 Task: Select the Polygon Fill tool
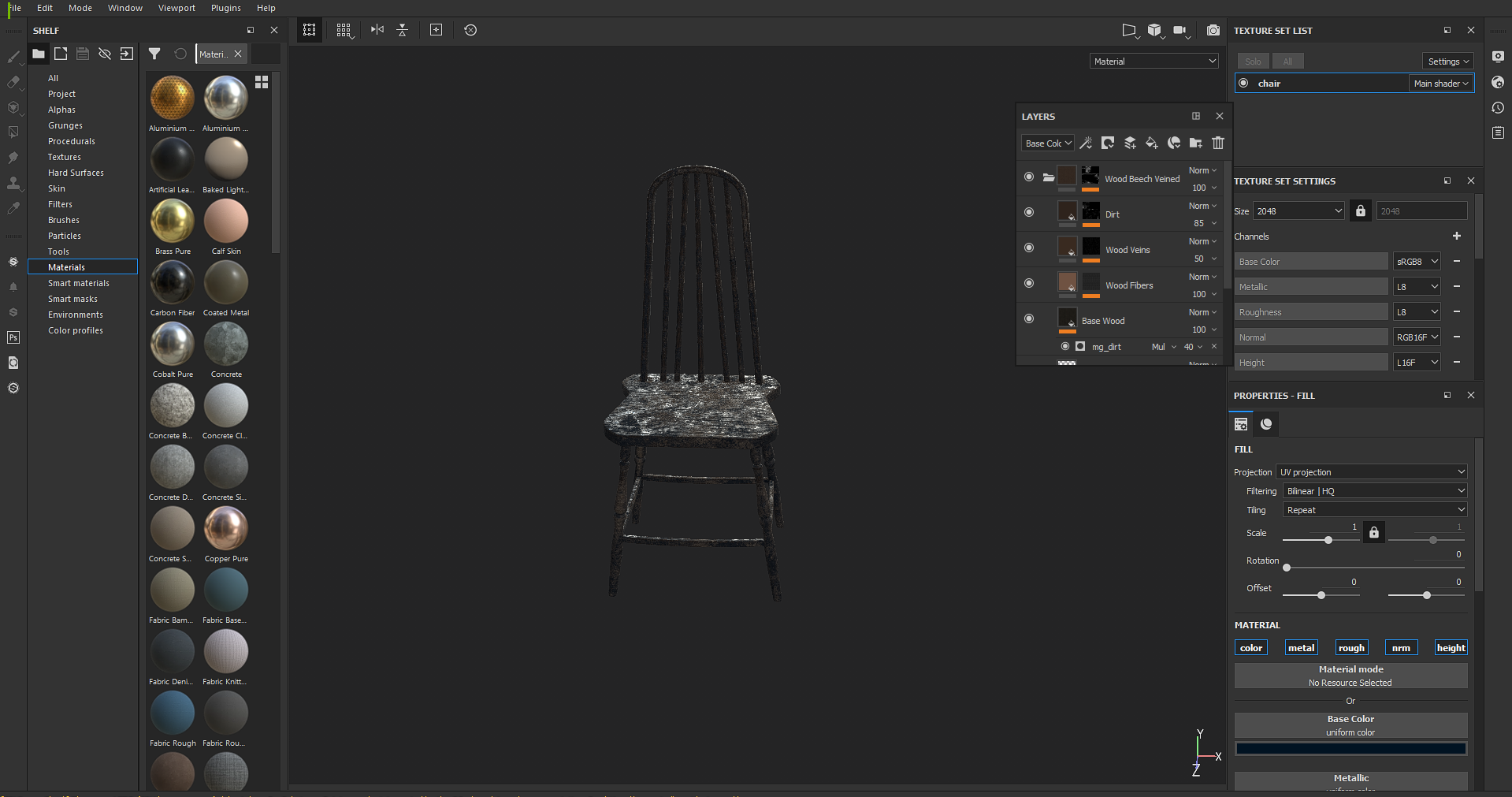[x=13, y=132]
